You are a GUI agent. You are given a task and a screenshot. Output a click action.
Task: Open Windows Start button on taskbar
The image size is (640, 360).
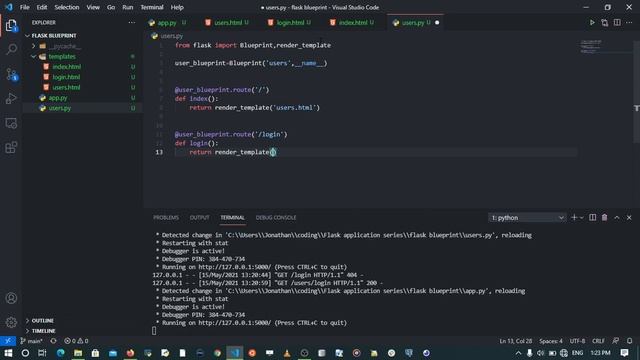pyautogui.click(x=8, y=353)
